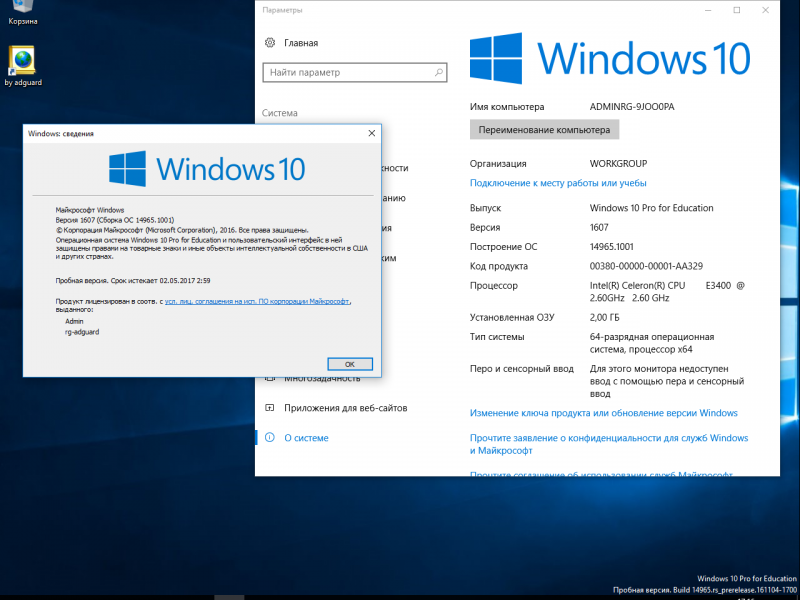The height and width of the screenshot is (600, 800).
Task: Click the Переименование компьютера button
Action: (544, 130)
